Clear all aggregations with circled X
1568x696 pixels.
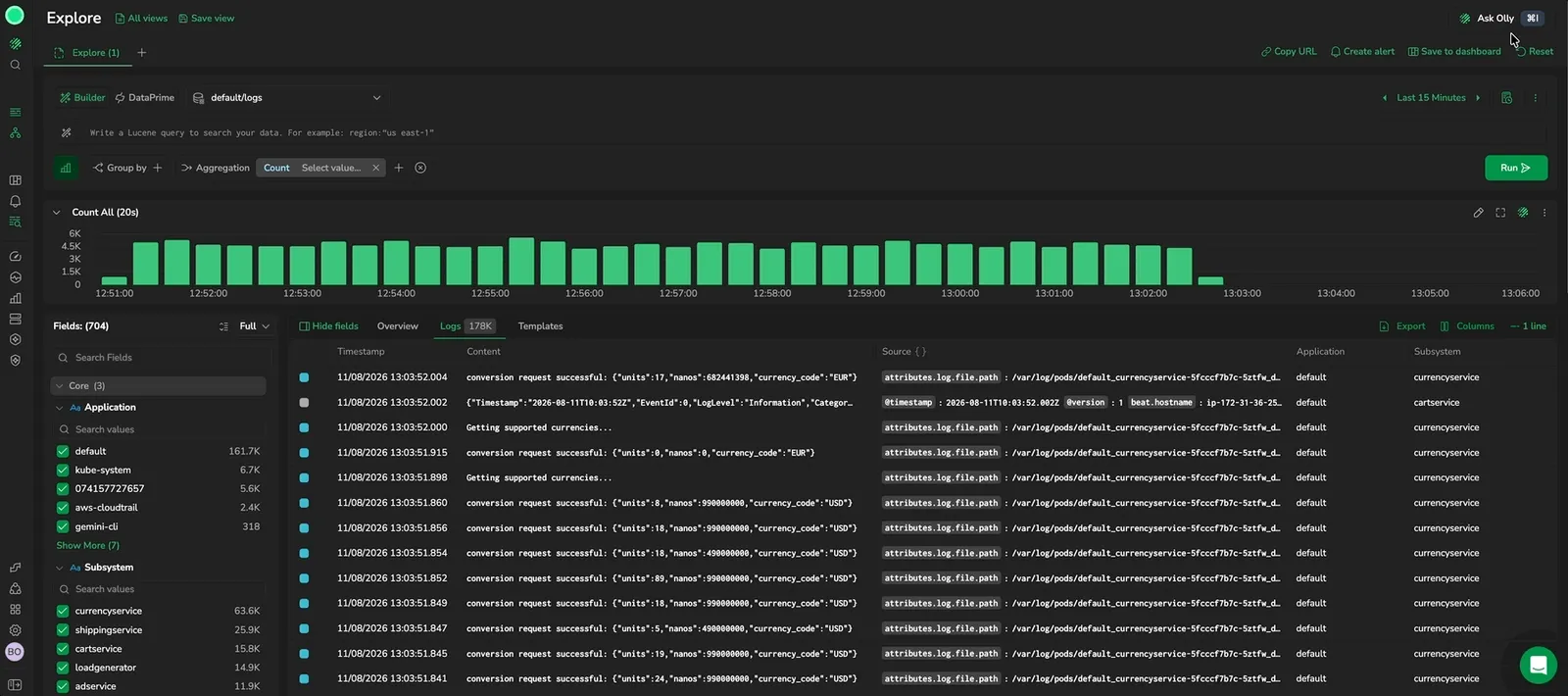[x=420, y=168]
